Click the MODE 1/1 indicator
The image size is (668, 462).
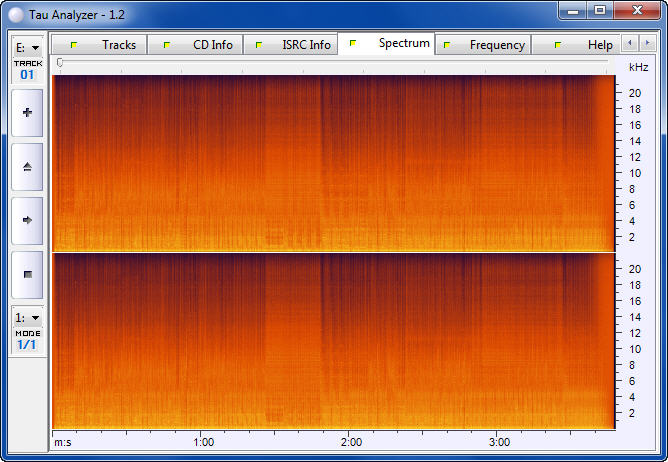pyautogui.click(x=27, y=340)
